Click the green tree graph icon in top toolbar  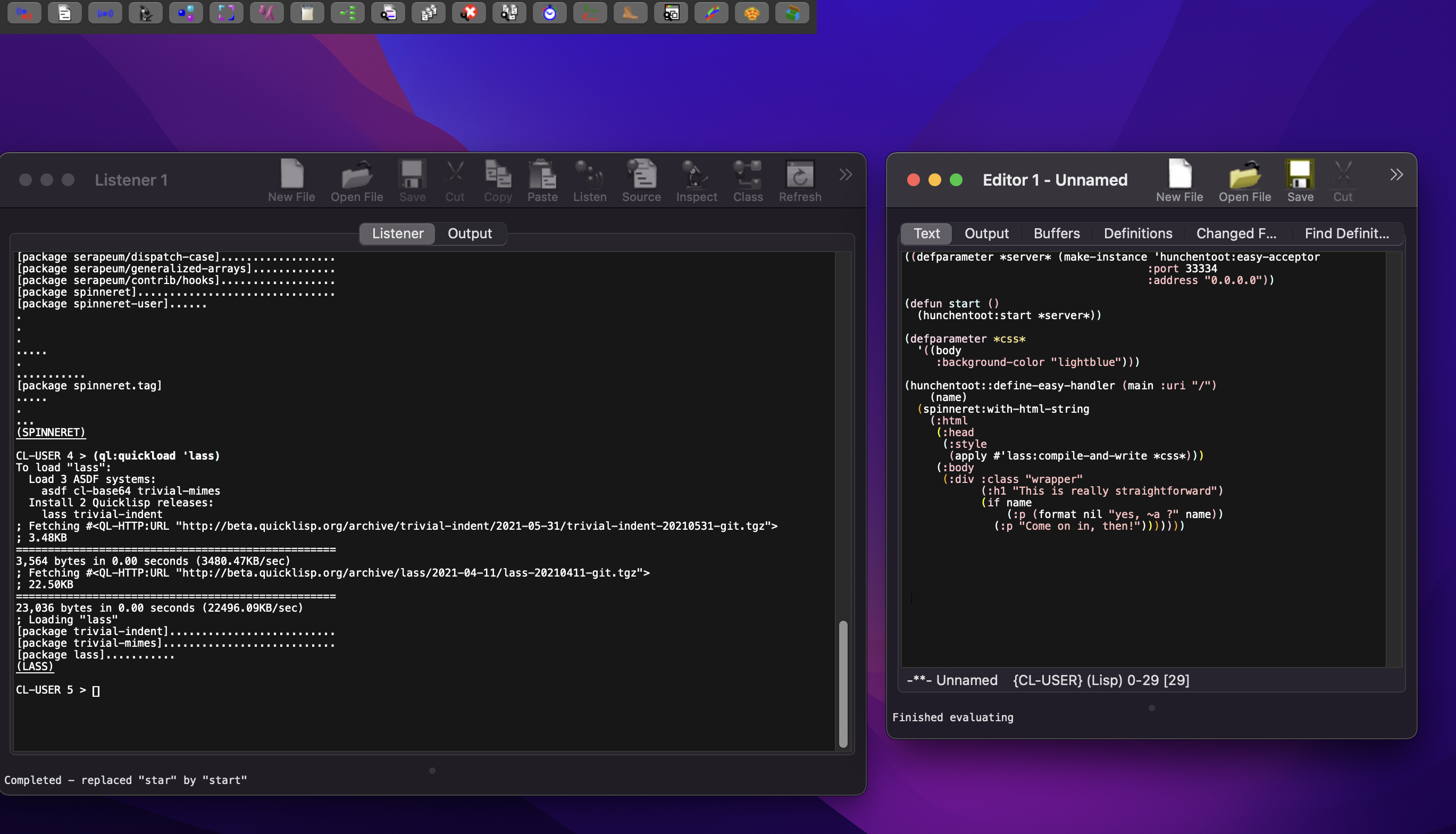point(348,13)
